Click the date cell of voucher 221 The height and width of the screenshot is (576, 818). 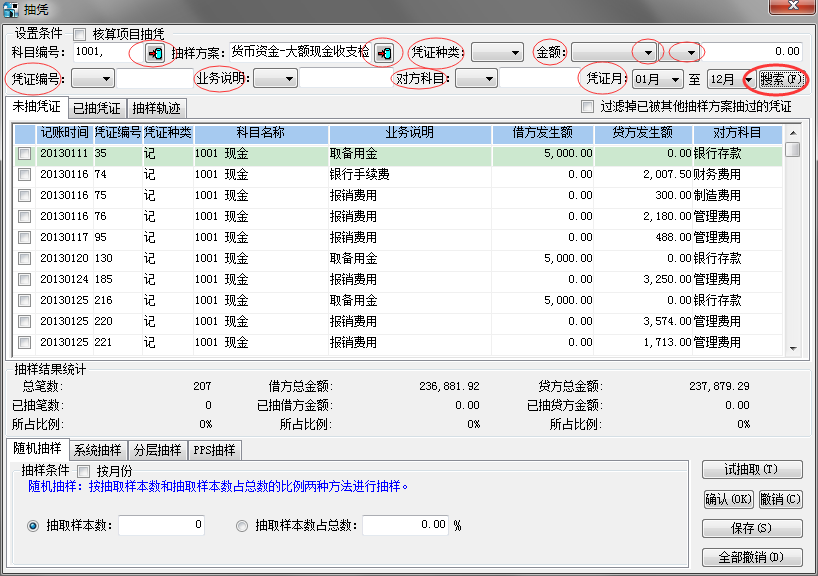click(65, 342)
